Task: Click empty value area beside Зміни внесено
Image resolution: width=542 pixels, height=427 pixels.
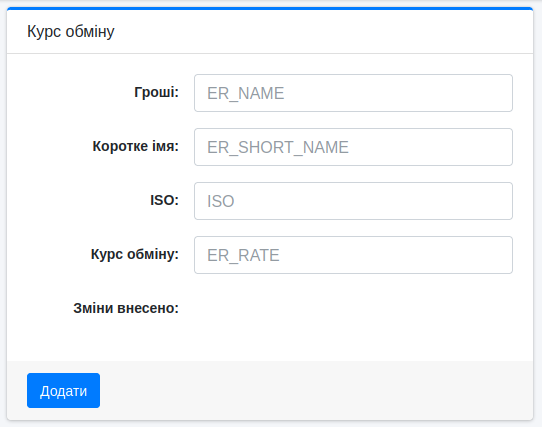Action: pyautogui.click(x=353, y=308)
